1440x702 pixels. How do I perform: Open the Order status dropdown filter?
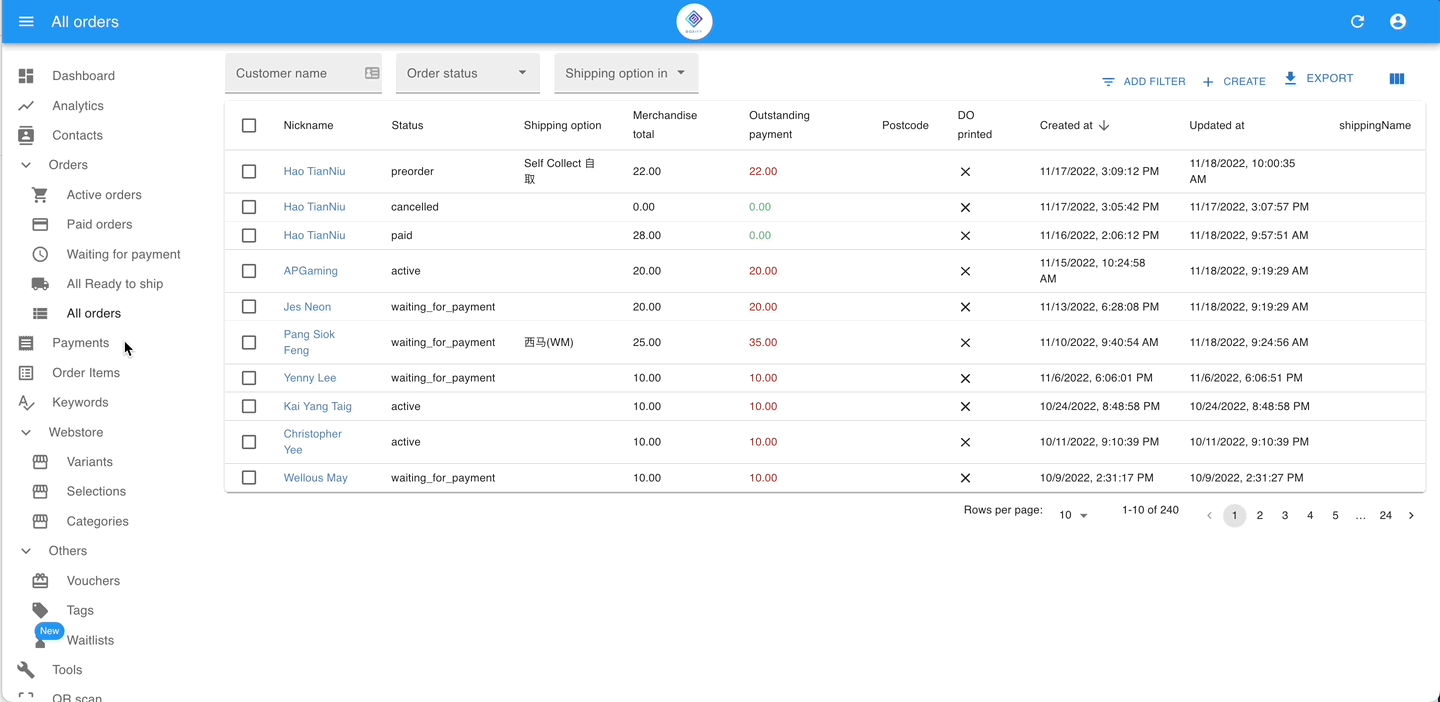pos(467,73)
